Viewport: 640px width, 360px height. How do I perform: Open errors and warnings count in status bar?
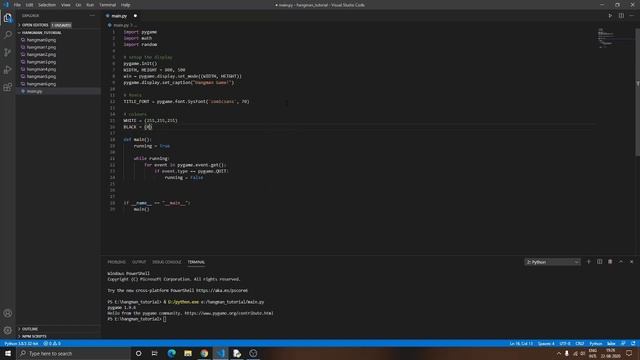click(x=52, y=344)
